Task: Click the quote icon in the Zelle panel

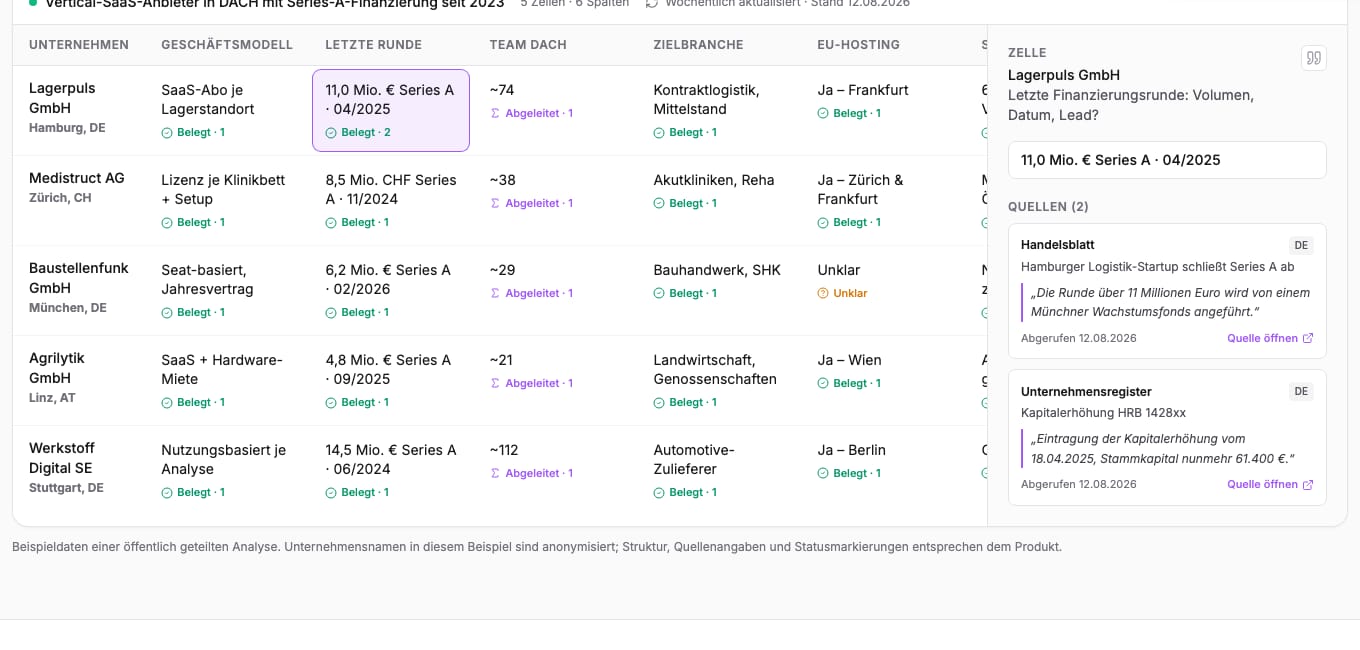Action: 1314,58
